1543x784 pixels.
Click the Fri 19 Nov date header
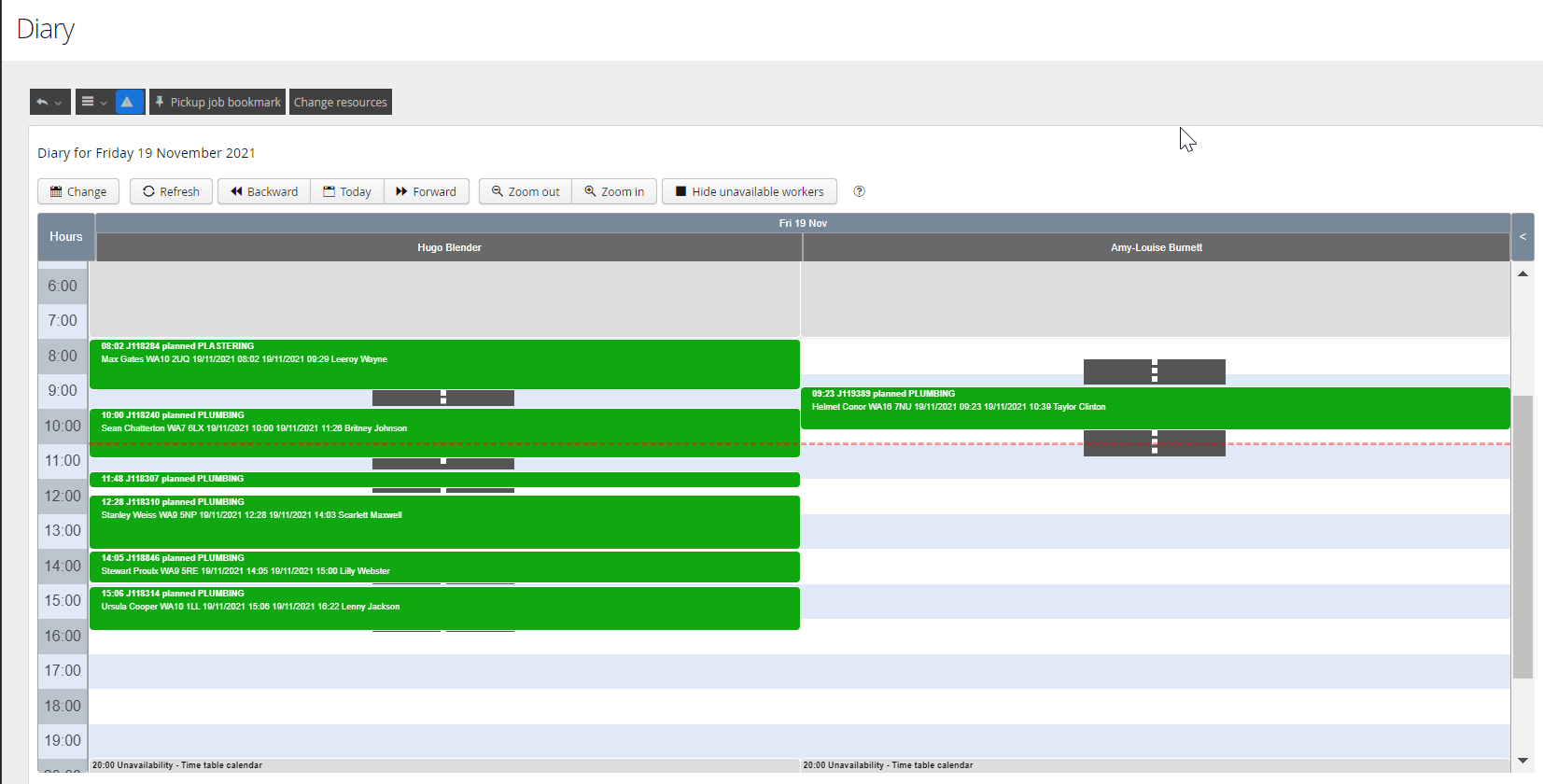(x=803, y=223)
